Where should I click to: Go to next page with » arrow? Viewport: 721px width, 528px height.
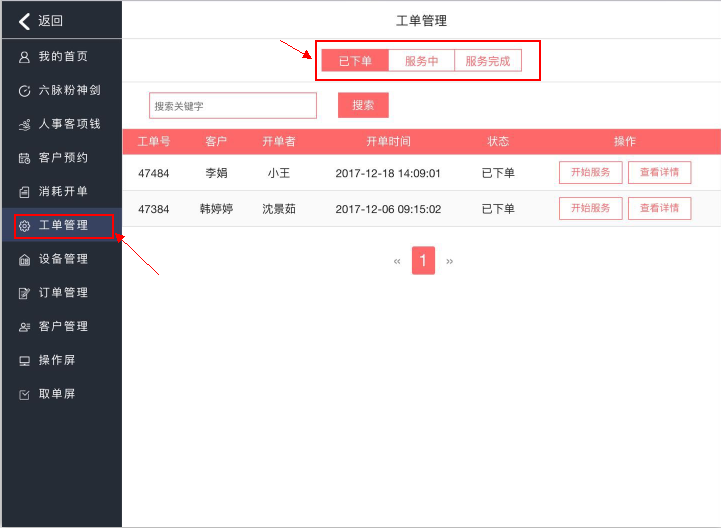pyautogui.click(x=449, y=261)
